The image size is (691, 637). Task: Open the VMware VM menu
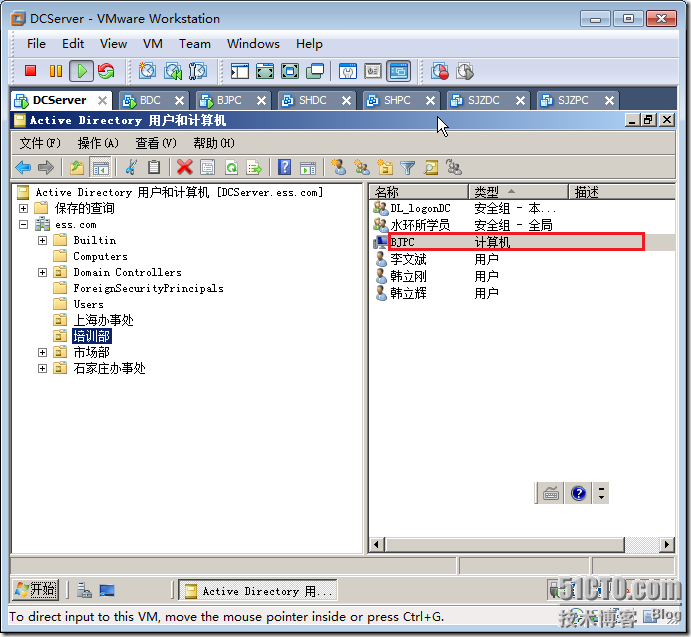(x=152, y=44)
